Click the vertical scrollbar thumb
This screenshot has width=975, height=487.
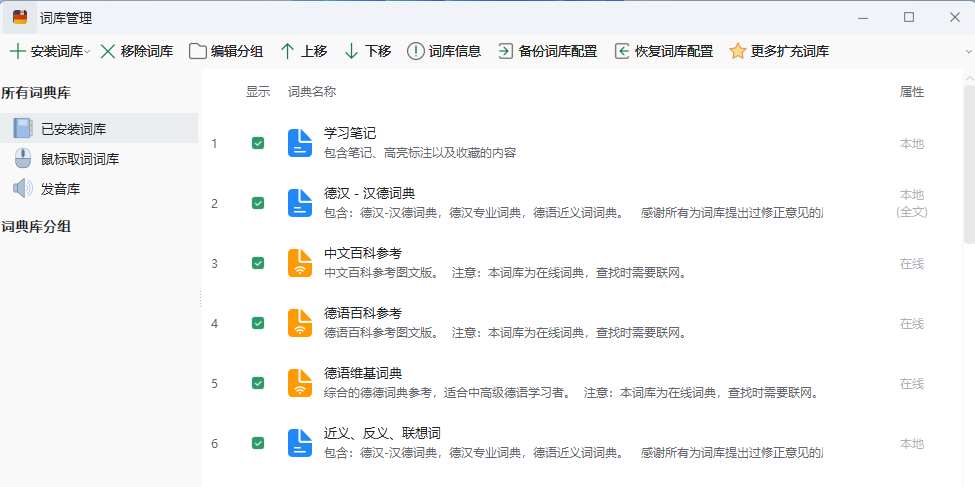click(969, 164)
